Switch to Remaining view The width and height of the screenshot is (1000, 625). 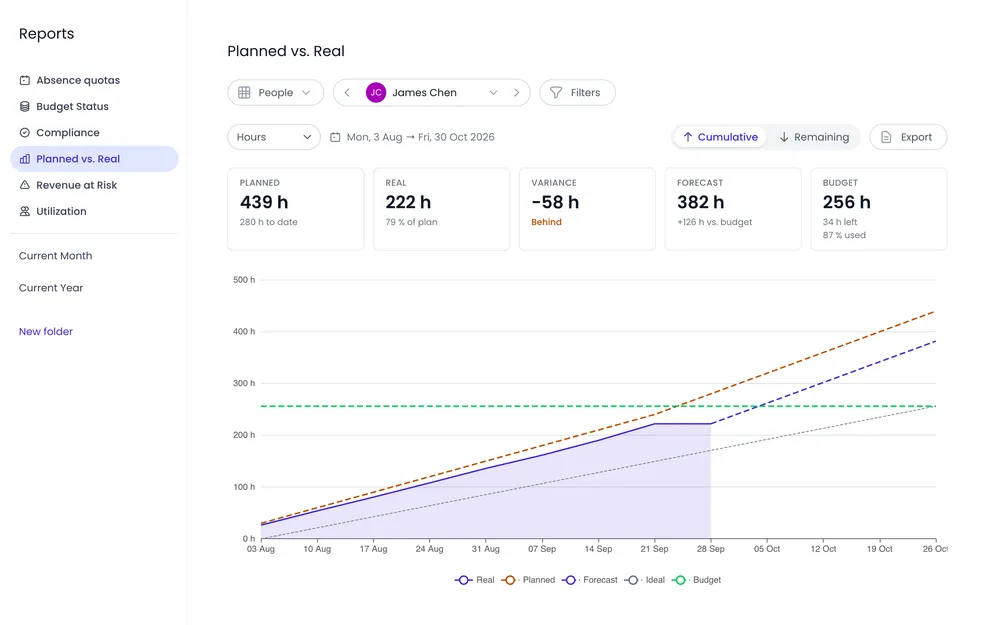click(x=814, y=137)
